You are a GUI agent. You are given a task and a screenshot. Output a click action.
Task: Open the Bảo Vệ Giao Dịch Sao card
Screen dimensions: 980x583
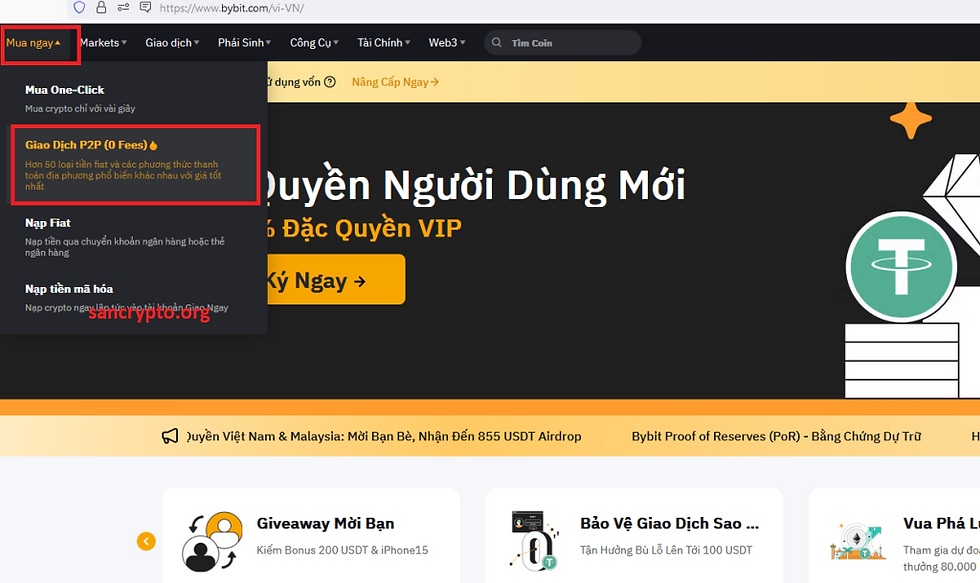click(634, 536)
